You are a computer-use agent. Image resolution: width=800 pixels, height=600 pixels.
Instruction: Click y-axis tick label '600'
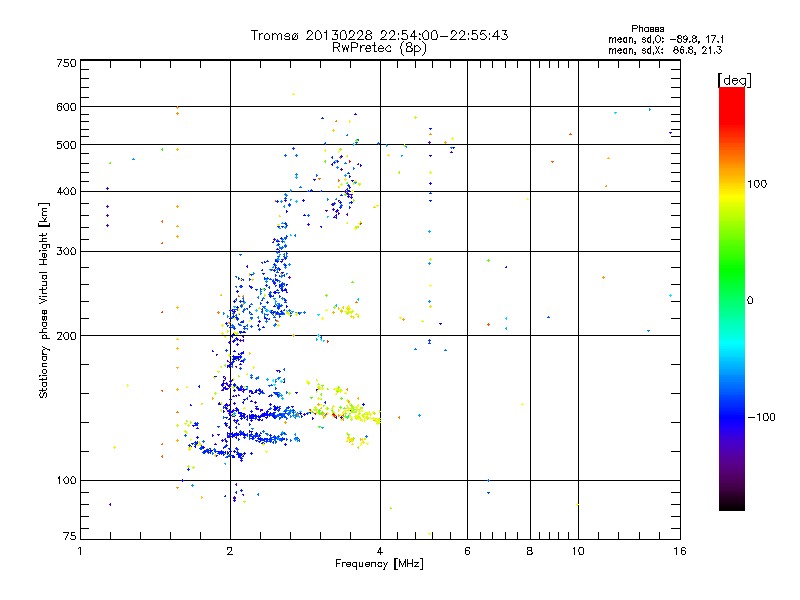[66, 107]
